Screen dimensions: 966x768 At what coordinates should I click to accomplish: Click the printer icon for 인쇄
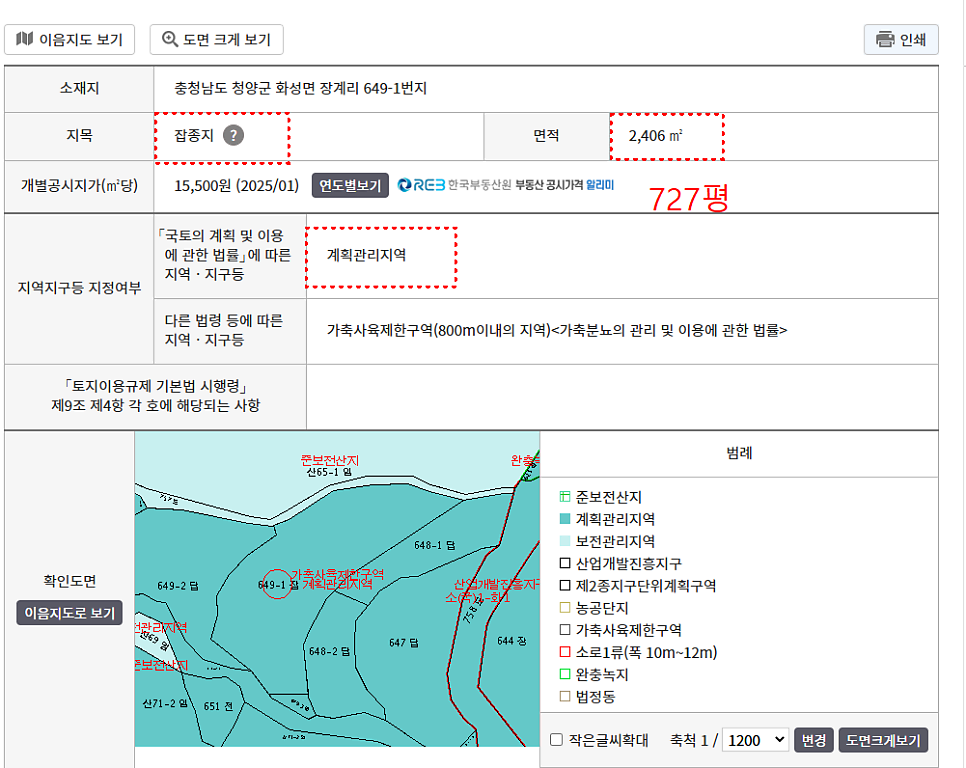click(x=884, y=40)
